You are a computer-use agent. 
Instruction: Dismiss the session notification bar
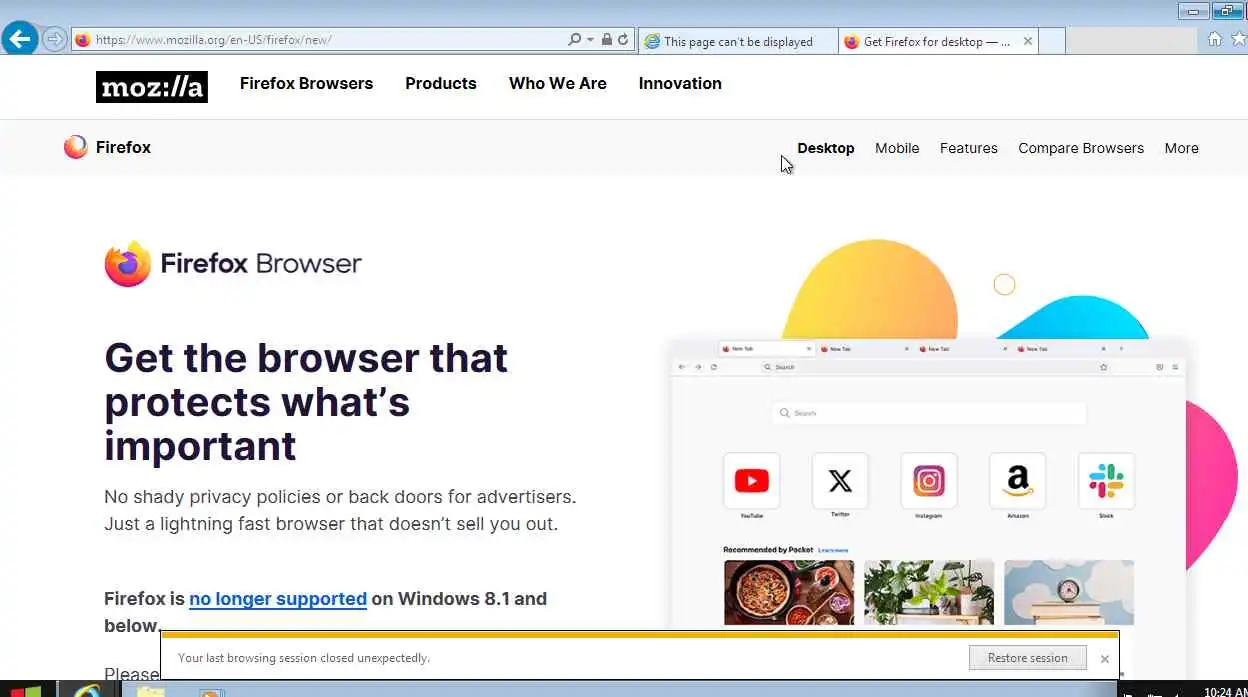tap(1104, 659)
